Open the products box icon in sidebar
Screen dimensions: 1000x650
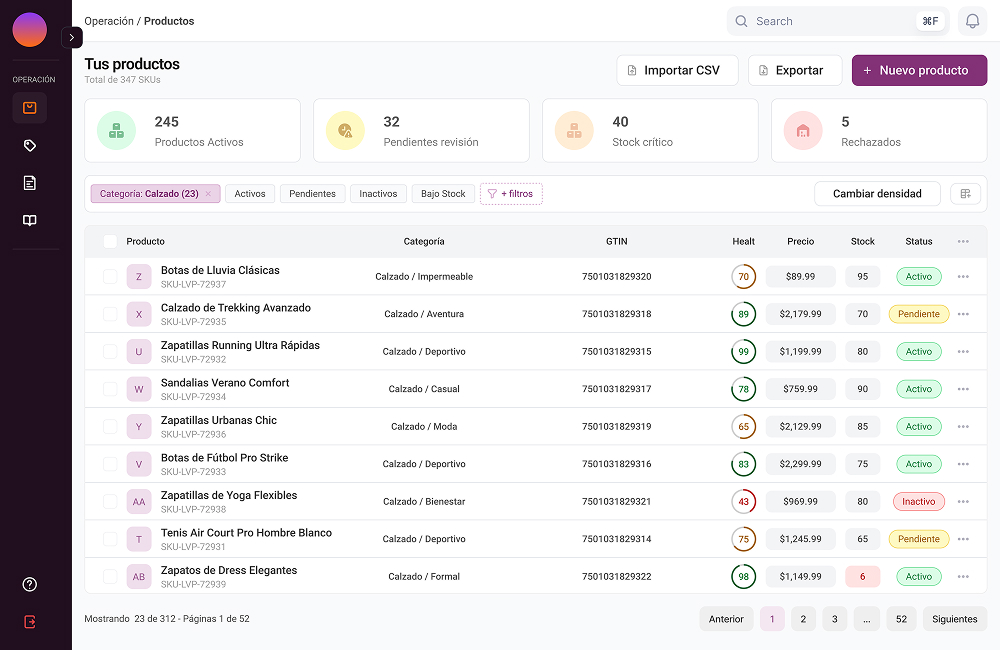(x=29, y=108)
